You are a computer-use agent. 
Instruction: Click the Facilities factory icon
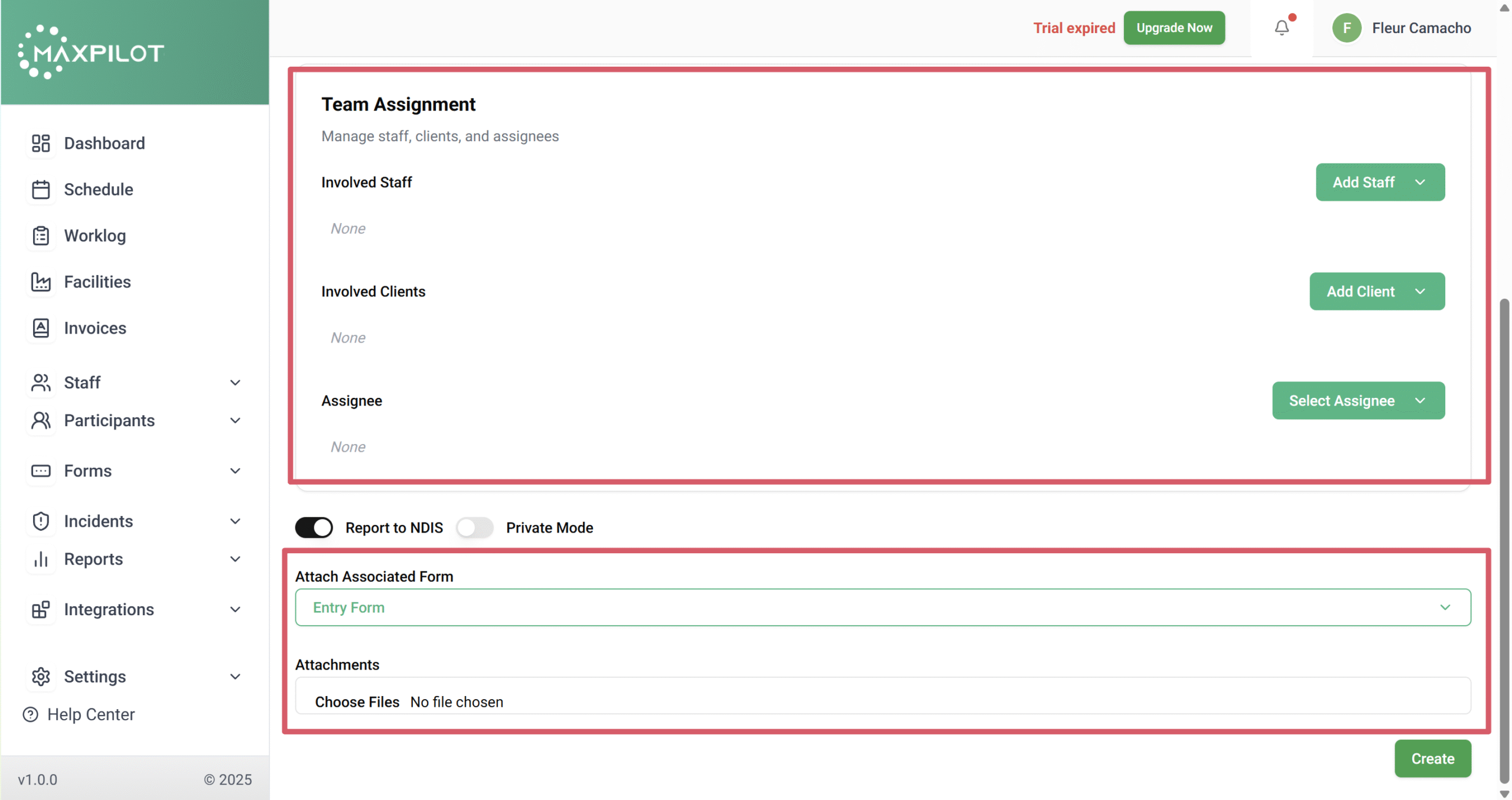pos(41,282)
